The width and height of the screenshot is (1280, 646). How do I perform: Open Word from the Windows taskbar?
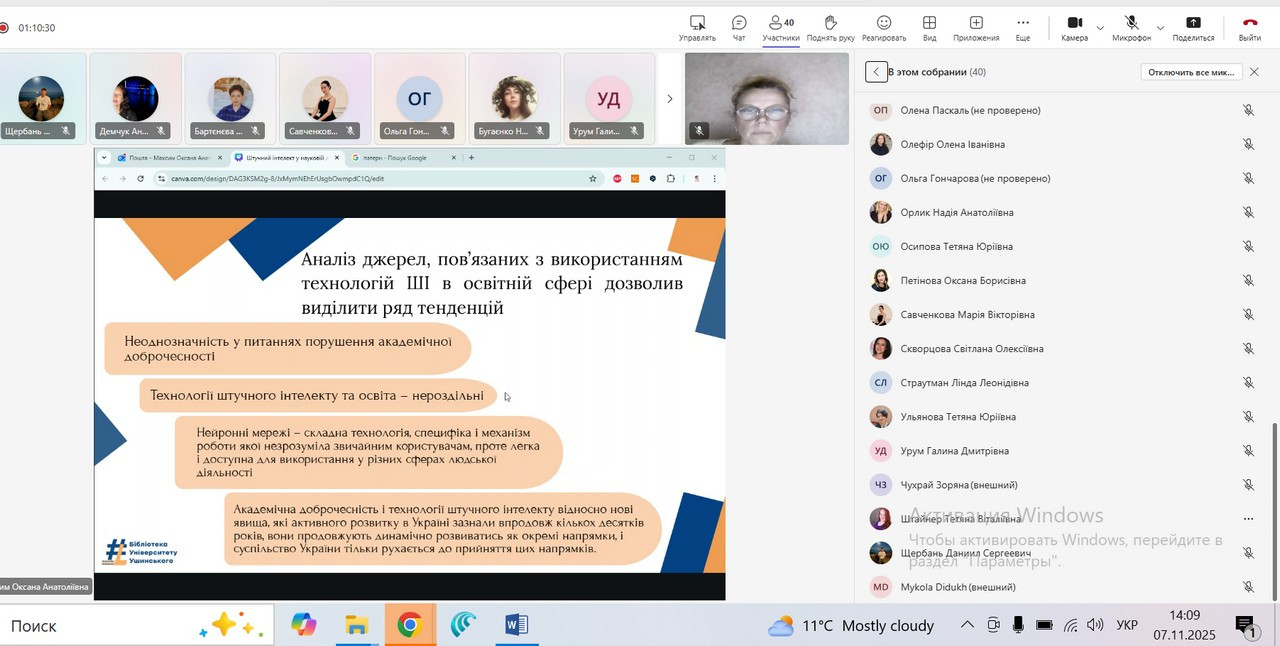(516, 625)
